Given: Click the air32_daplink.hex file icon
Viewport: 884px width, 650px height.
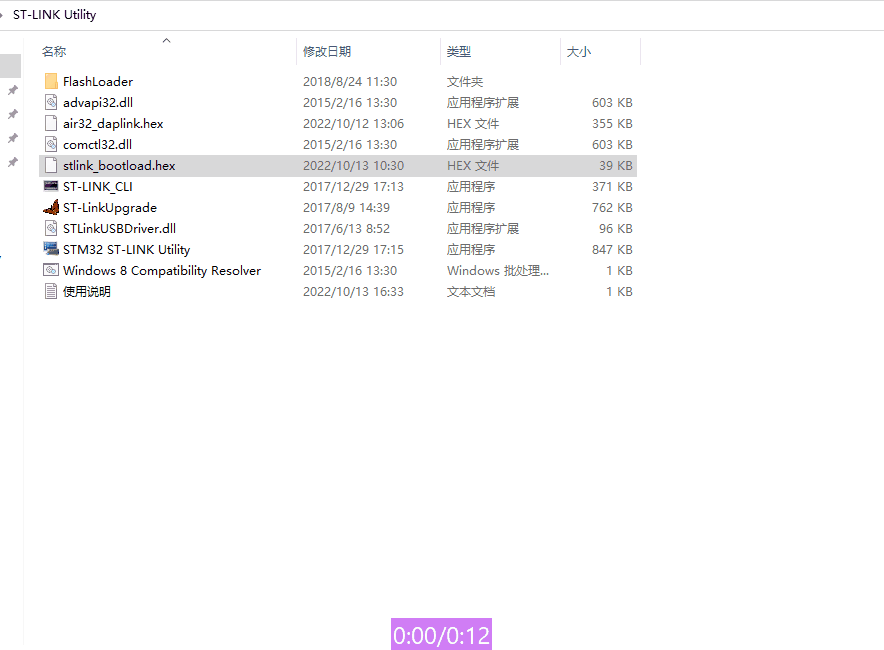Looking at the screenshot, I should (x=51, y=123).
